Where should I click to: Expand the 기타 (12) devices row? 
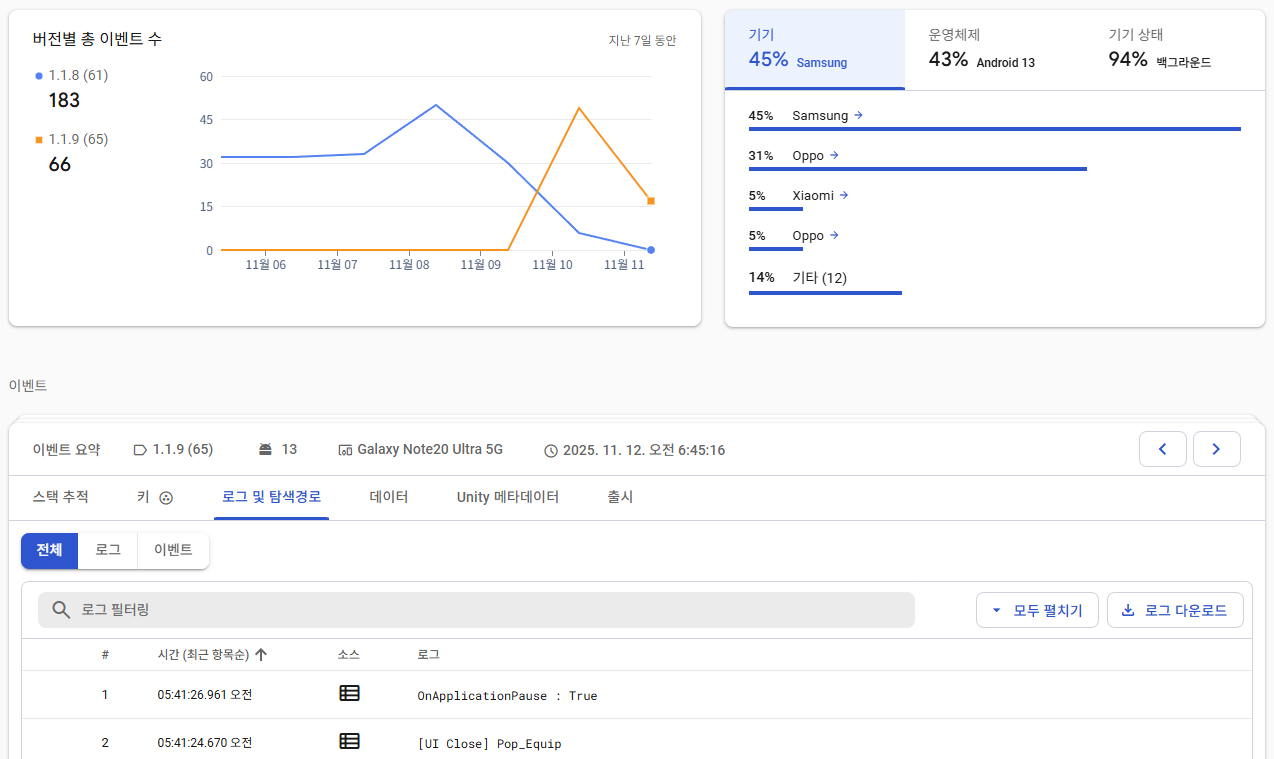(819, 278)
